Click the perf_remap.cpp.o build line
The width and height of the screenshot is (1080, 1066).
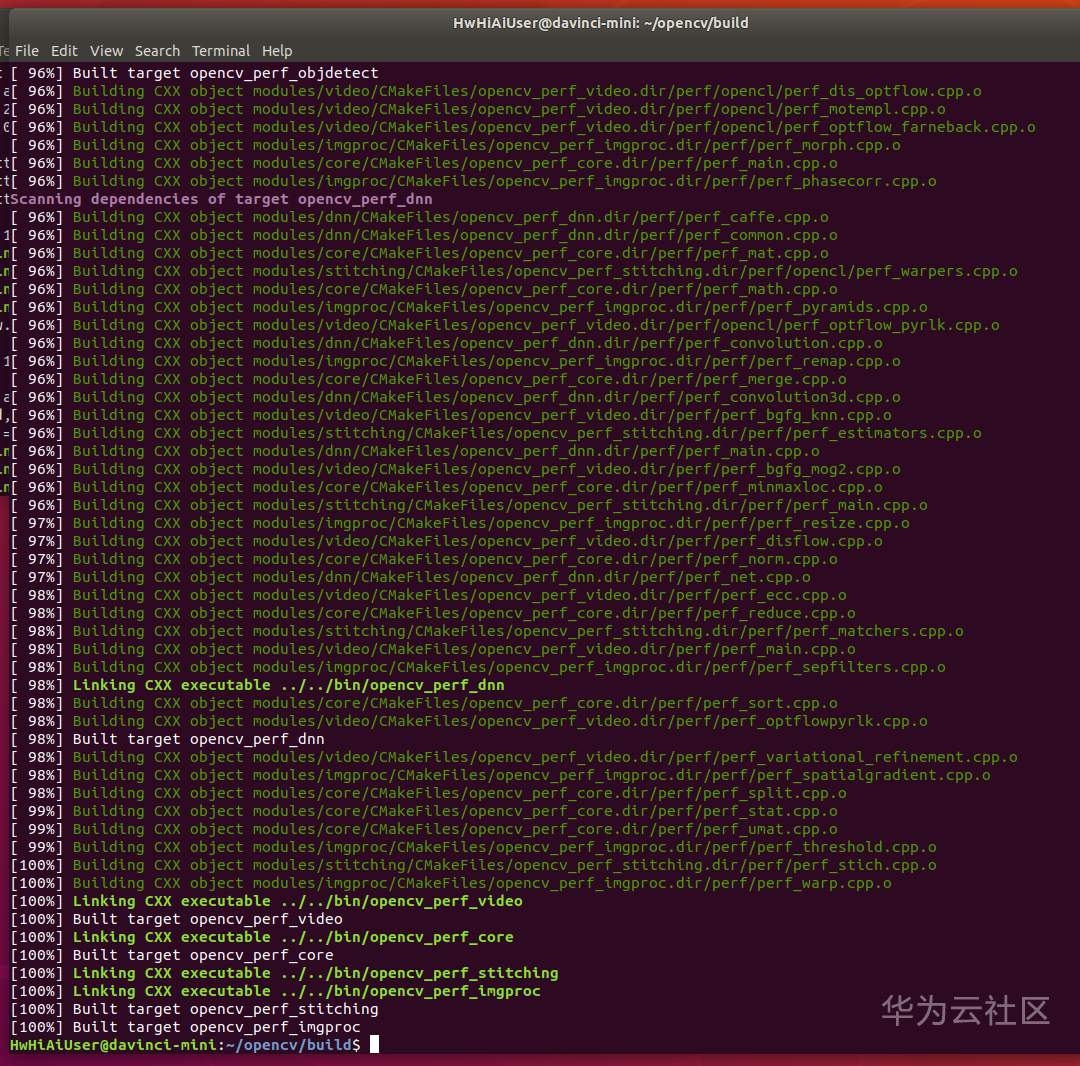(455, 361)
